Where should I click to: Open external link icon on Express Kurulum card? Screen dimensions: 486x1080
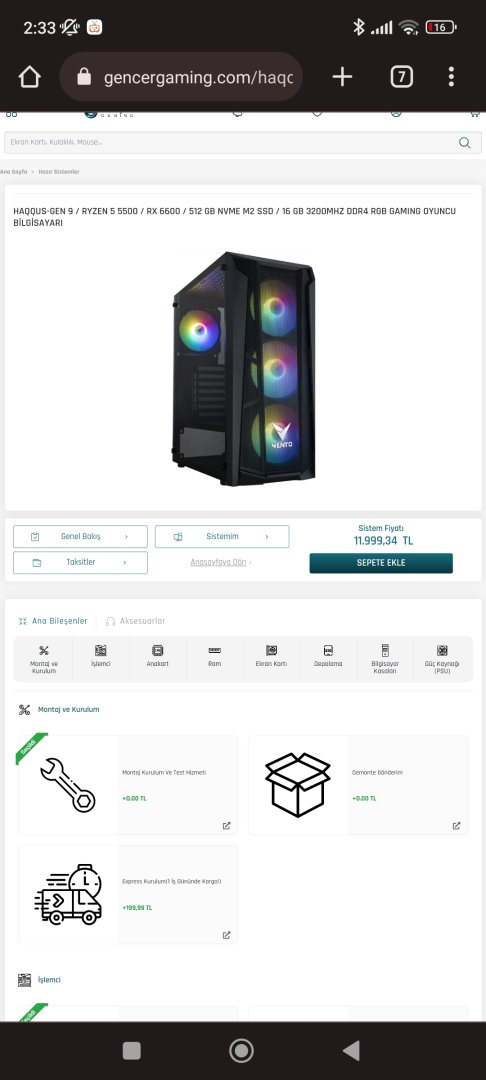[226, 935]
